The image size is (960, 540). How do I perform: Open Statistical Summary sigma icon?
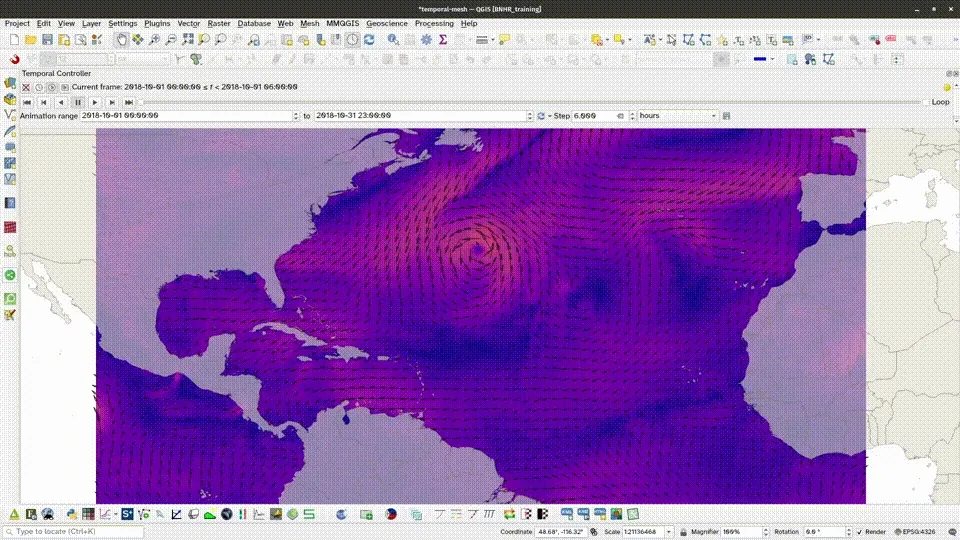click(443, 40)
